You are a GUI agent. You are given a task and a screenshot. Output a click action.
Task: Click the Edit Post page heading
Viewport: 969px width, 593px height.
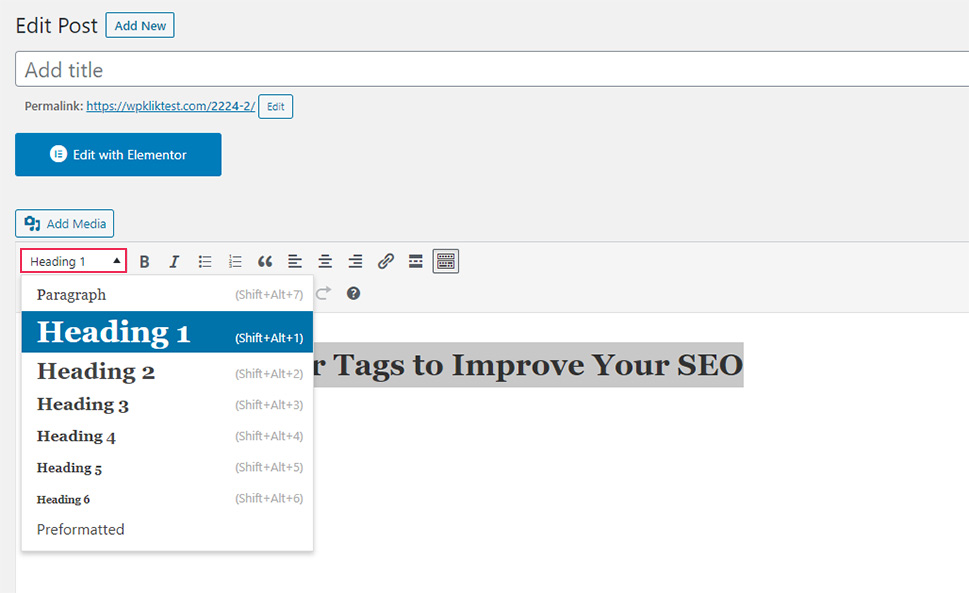click(x=57, y=26)
